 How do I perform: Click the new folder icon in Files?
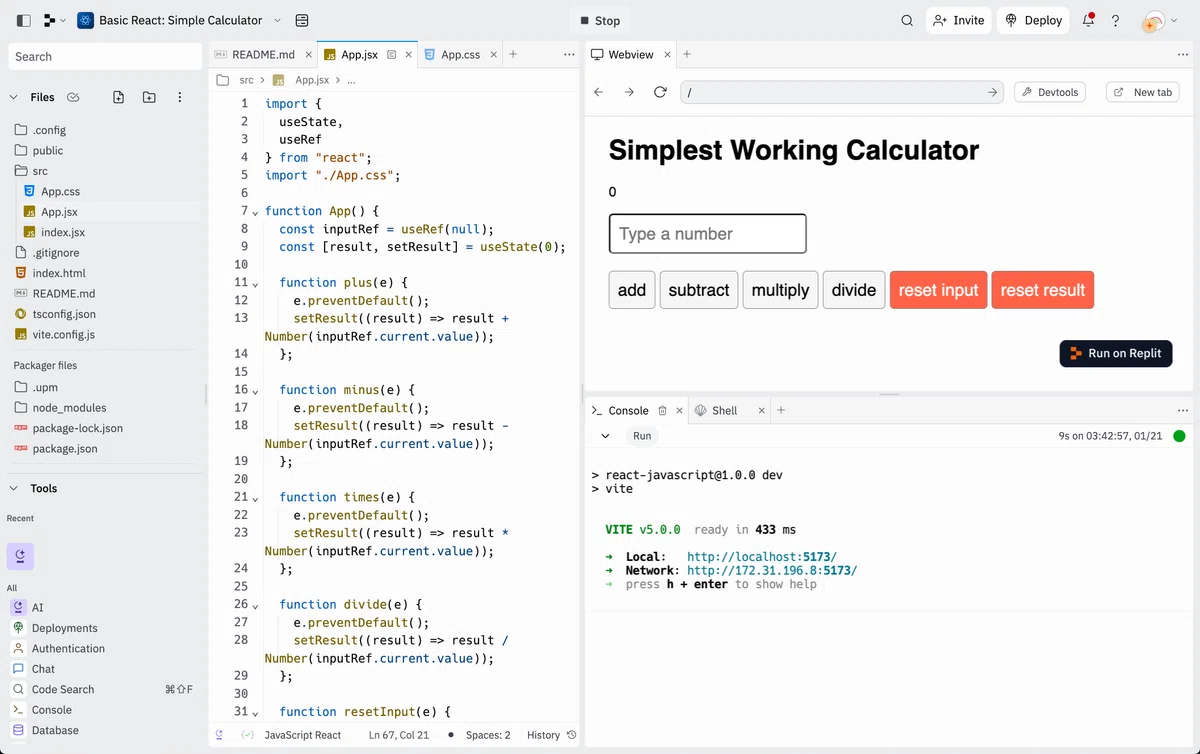coord(149,97)
